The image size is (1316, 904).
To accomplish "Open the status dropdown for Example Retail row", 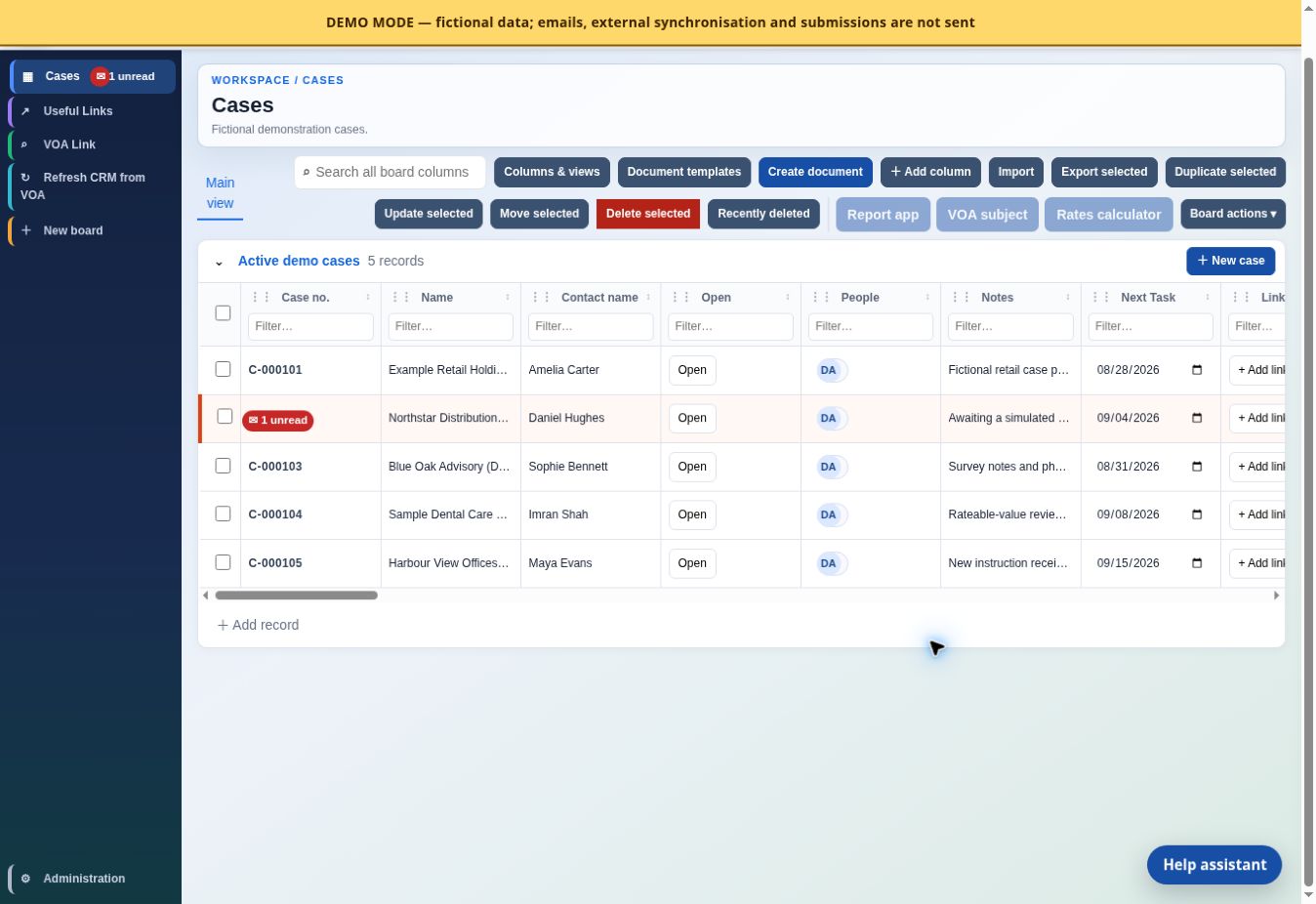I will click(692, 370).
